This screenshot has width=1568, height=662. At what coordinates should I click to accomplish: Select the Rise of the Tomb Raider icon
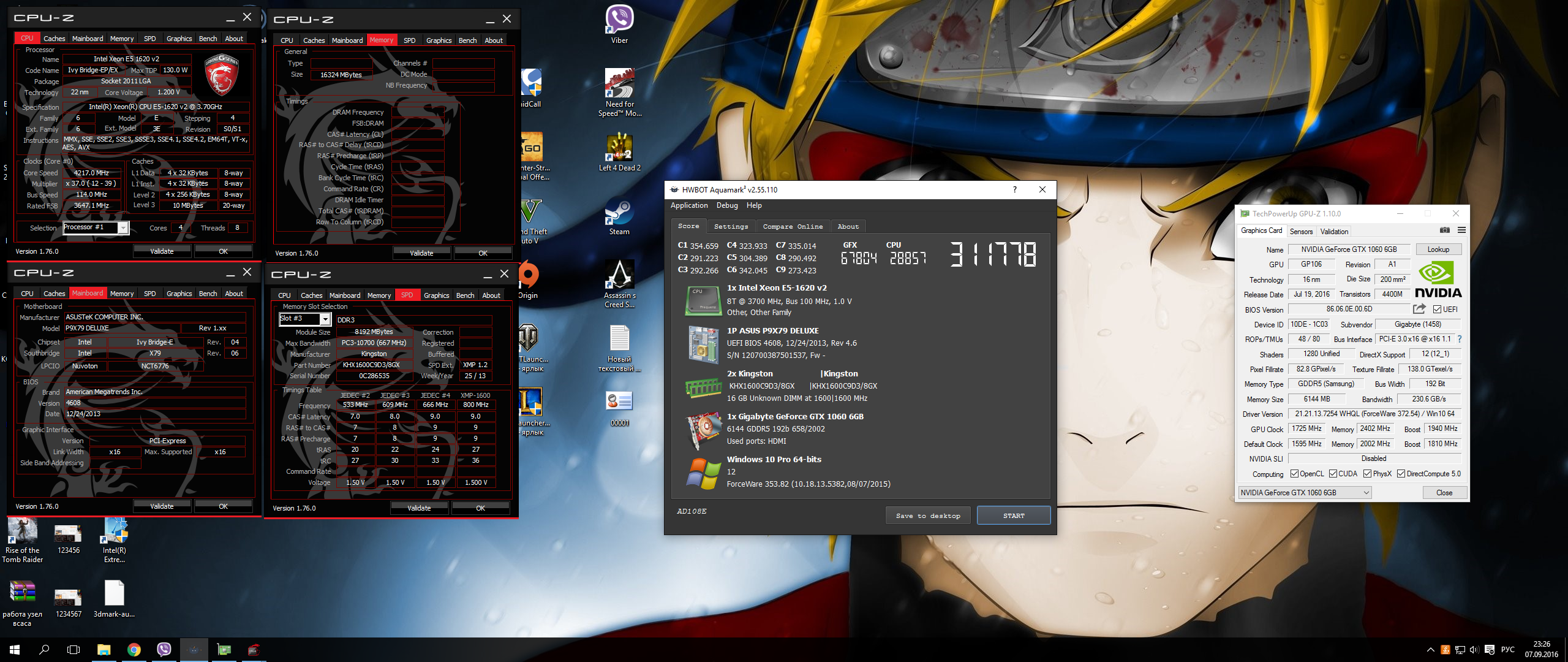coord(23,541)
